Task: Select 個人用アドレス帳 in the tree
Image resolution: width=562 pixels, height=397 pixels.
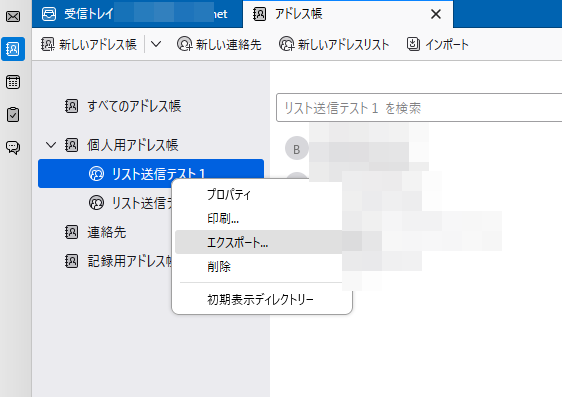Action: click(x=151, y=145)
